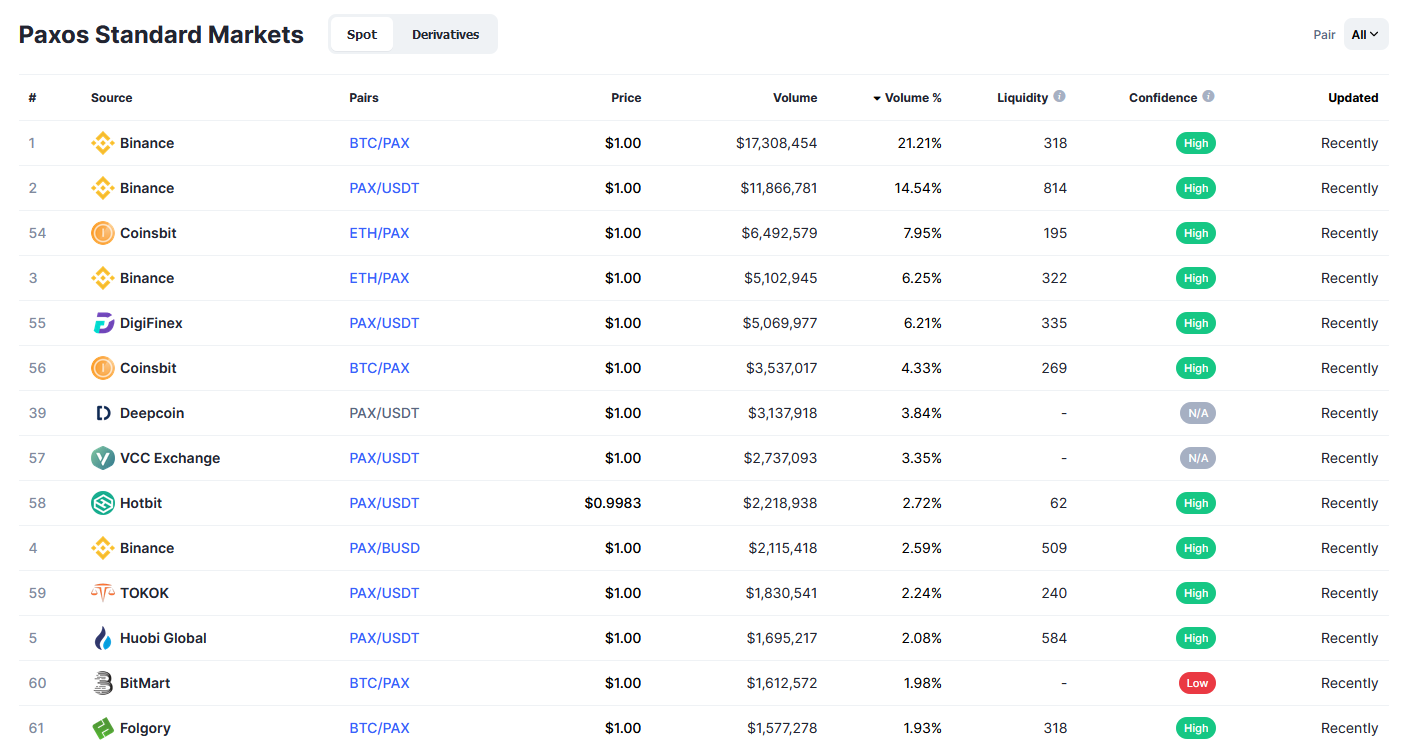
Task: Click the sort arrow beside Volume %
Action: click(877, 98)
